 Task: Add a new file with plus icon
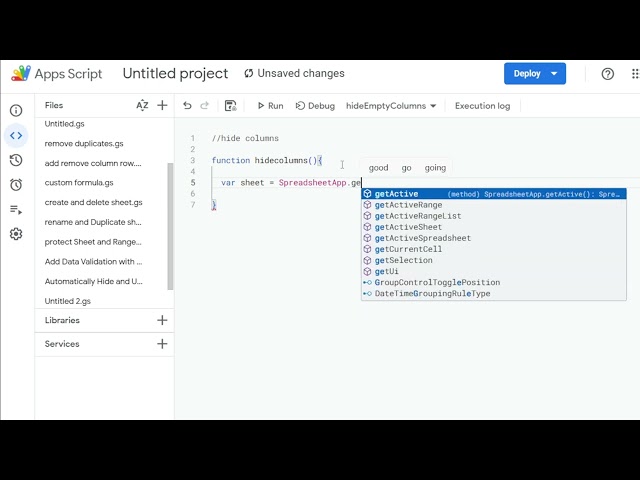point(162,105)
